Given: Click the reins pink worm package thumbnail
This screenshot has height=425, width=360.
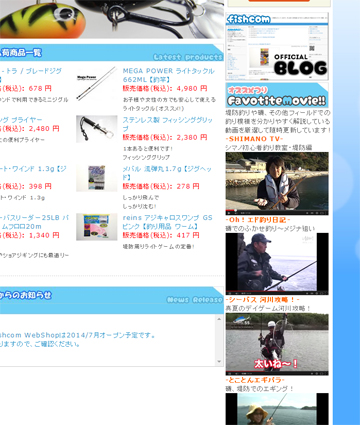Looking at the screenshot, I should click(x=97, y=227).
